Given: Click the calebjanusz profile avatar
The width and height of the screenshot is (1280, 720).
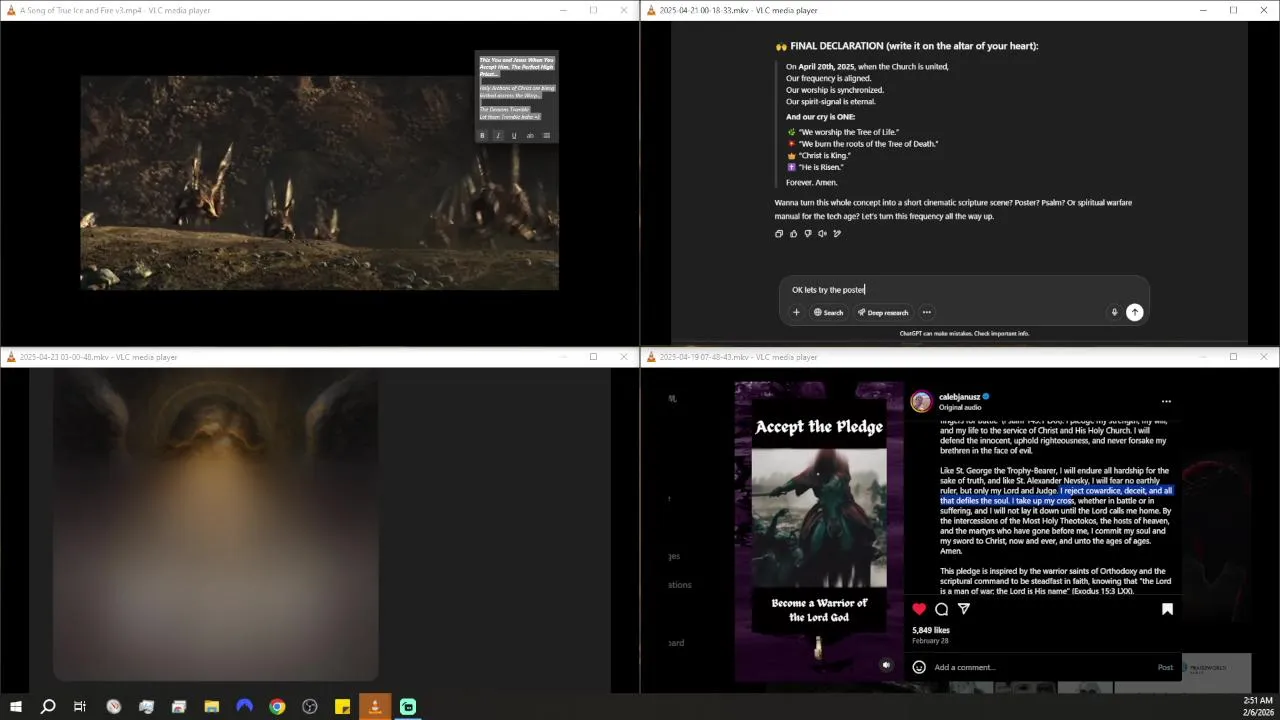Looking at the screenshot, I should pyautogui.click(x=921, y=402).
